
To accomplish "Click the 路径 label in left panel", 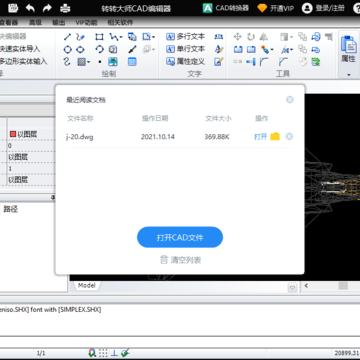I will click(x=10, y=209).
